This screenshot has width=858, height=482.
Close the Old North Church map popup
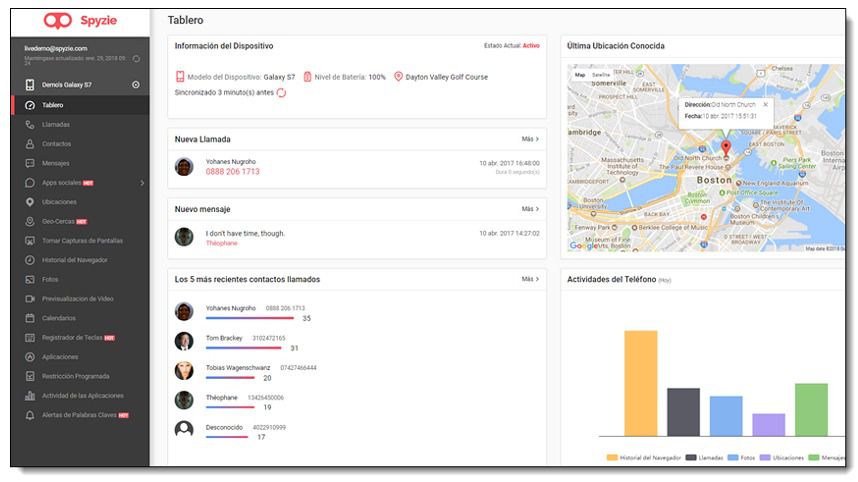point(766,104)
